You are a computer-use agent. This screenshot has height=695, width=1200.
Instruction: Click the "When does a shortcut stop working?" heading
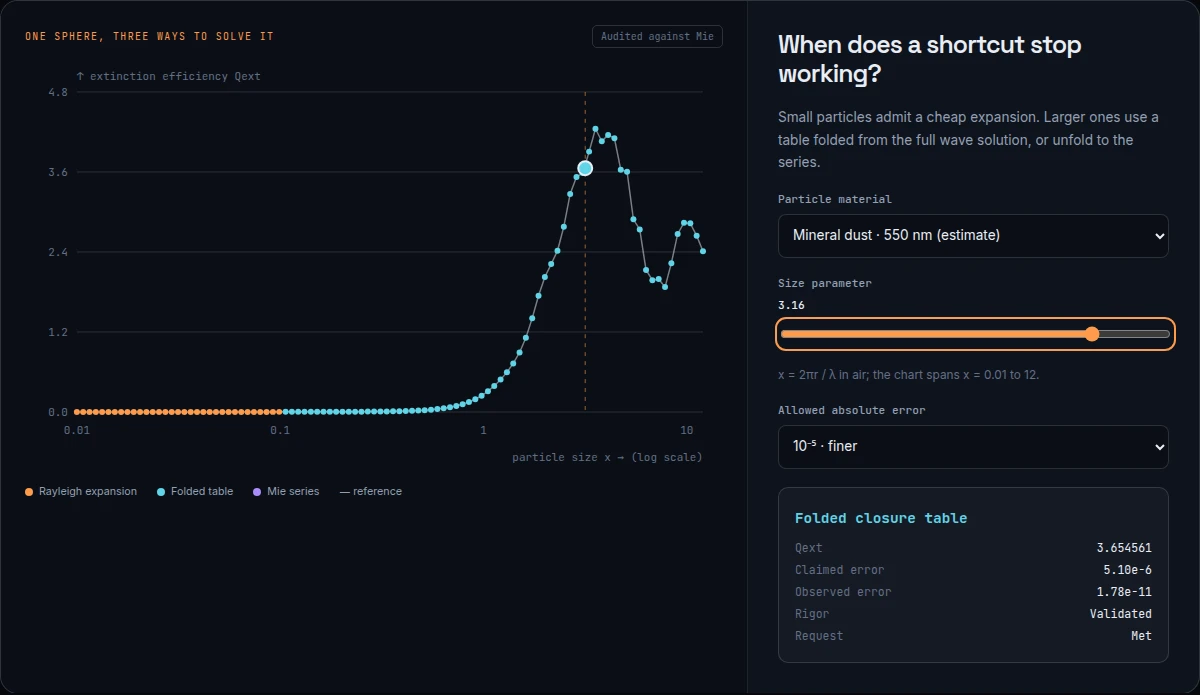click(930, 59)
